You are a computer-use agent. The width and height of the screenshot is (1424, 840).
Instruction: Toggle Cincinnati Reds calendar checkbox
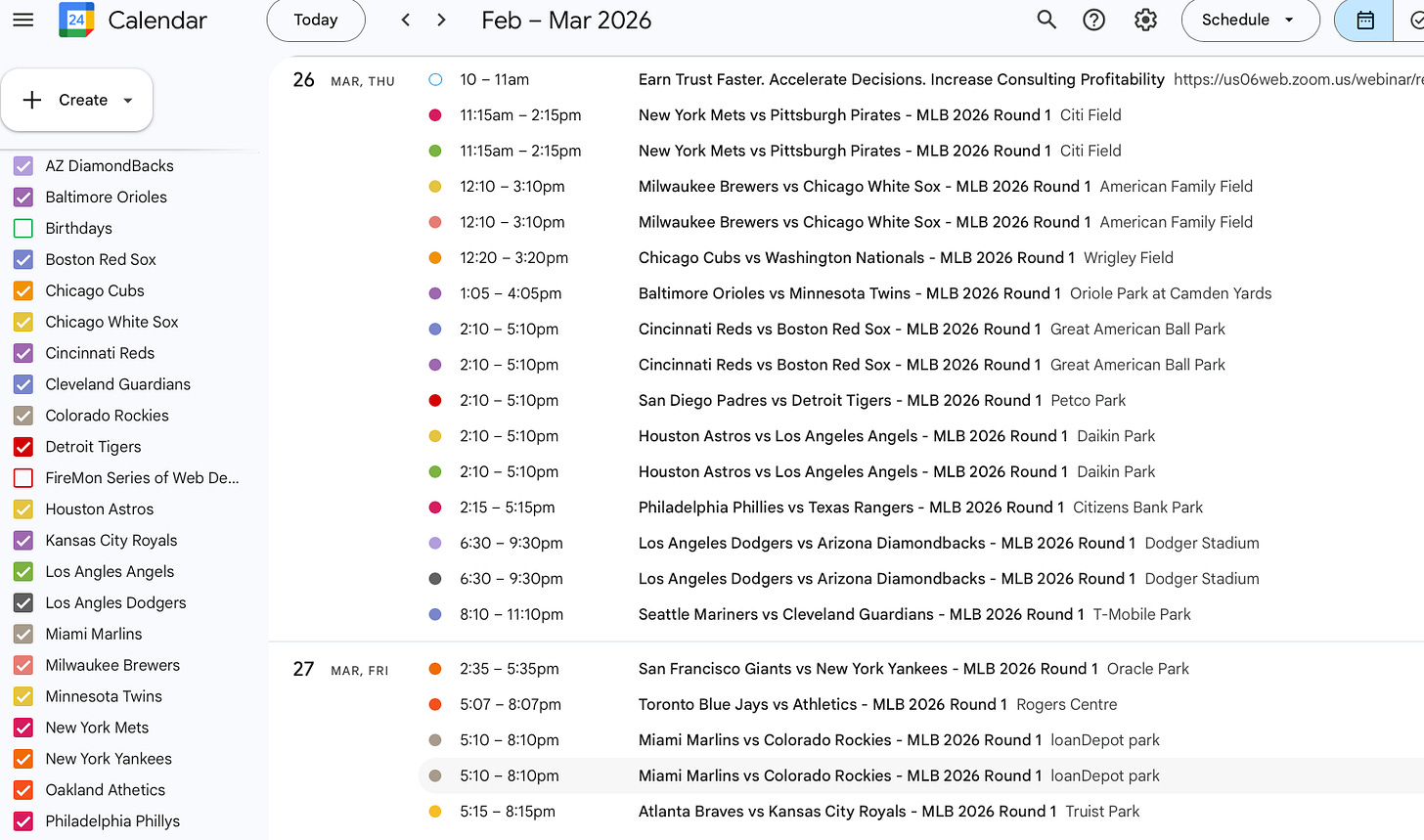23,353
